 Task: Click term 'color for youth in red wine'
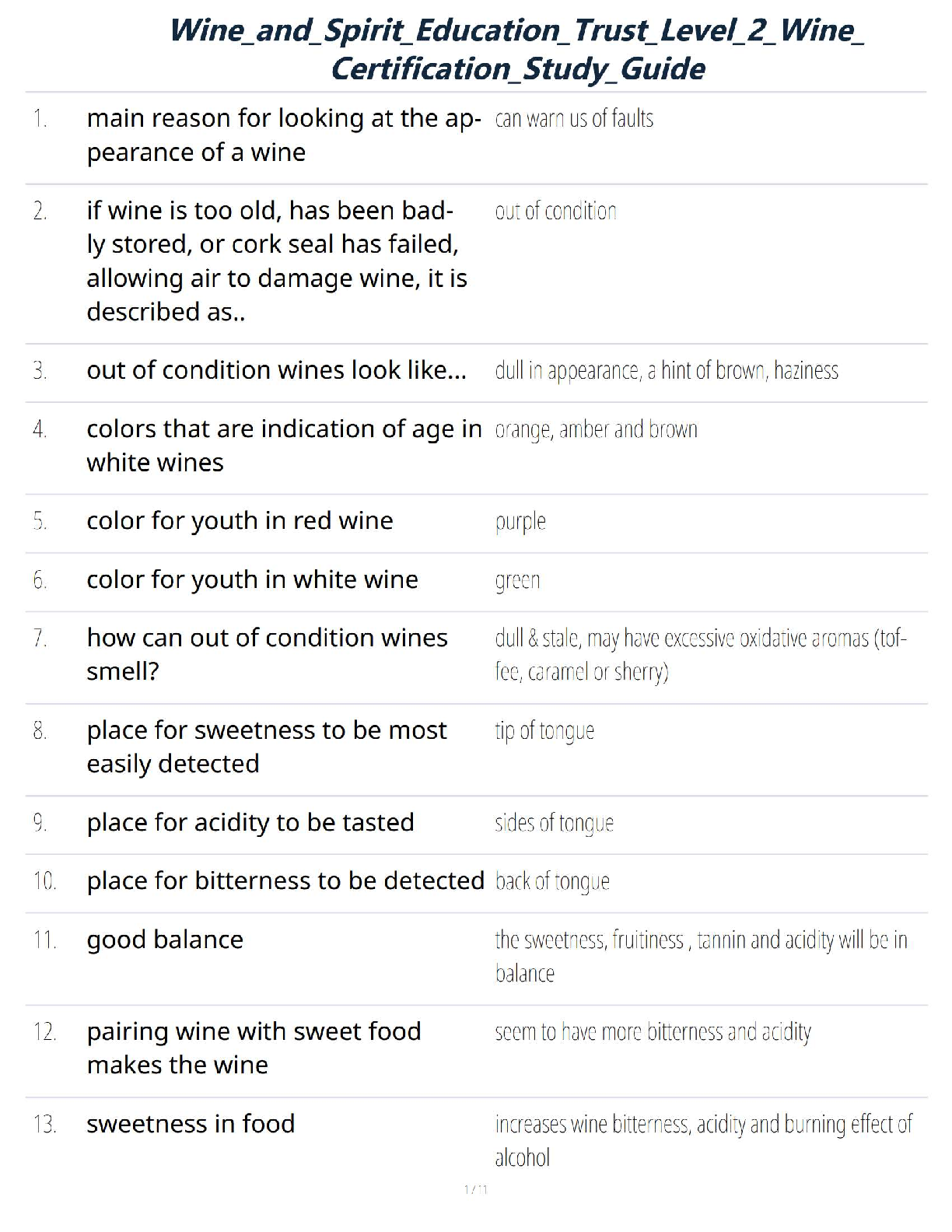click(240, 520)
